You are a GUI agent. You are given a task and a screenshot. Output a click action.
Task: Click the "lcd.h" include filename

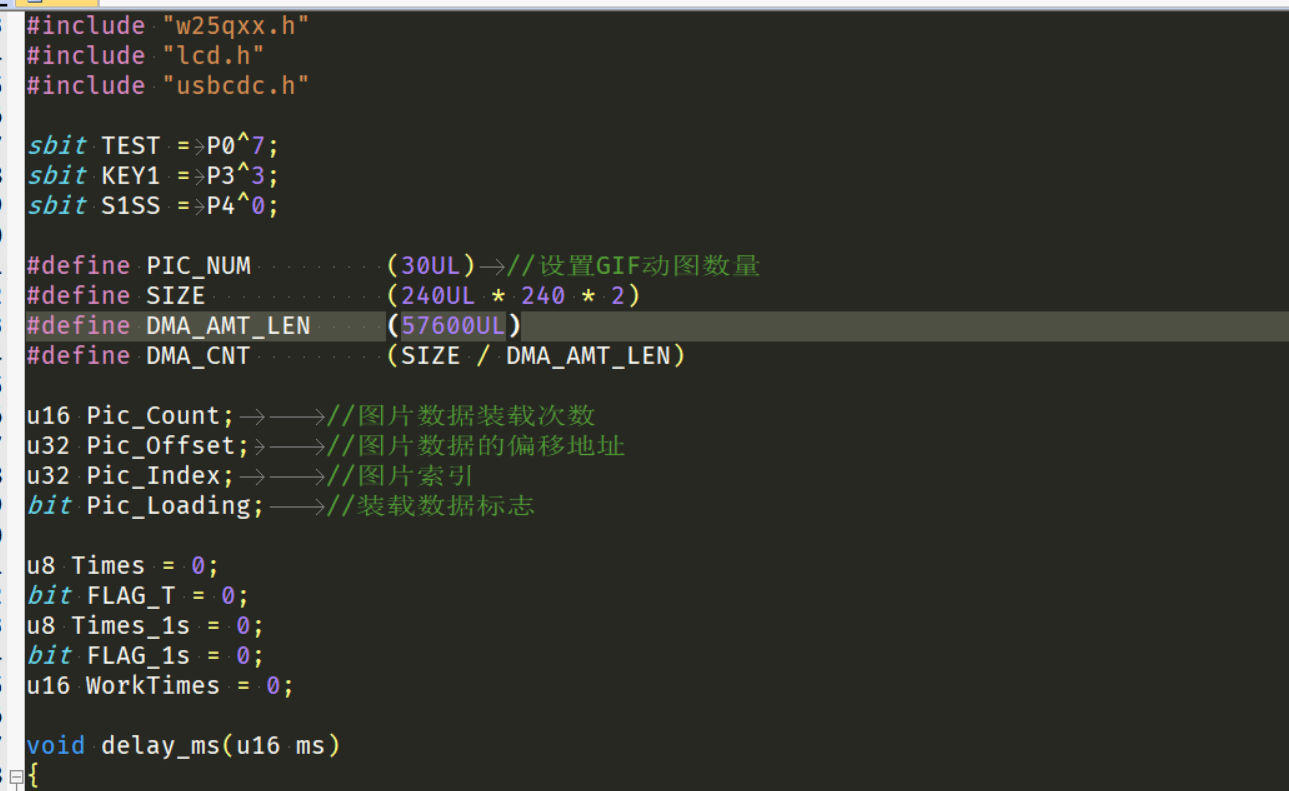(213, 56)
